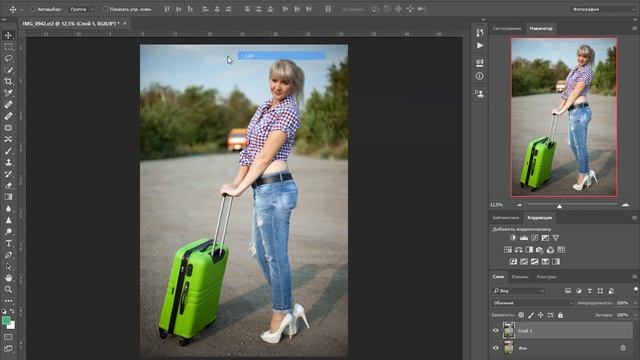The height and width of the screenshot is (360, 640).
Task: Toggle Quick Mask mode icon
Action: click(8, 337)
